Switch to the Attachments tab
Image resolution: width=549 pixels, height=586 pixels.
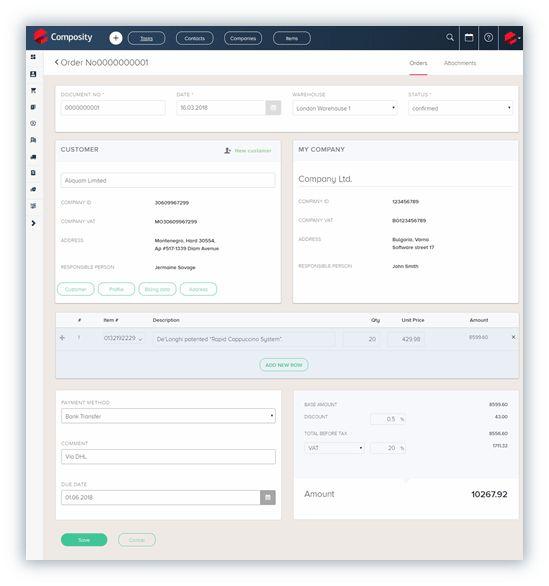[460, 63]
